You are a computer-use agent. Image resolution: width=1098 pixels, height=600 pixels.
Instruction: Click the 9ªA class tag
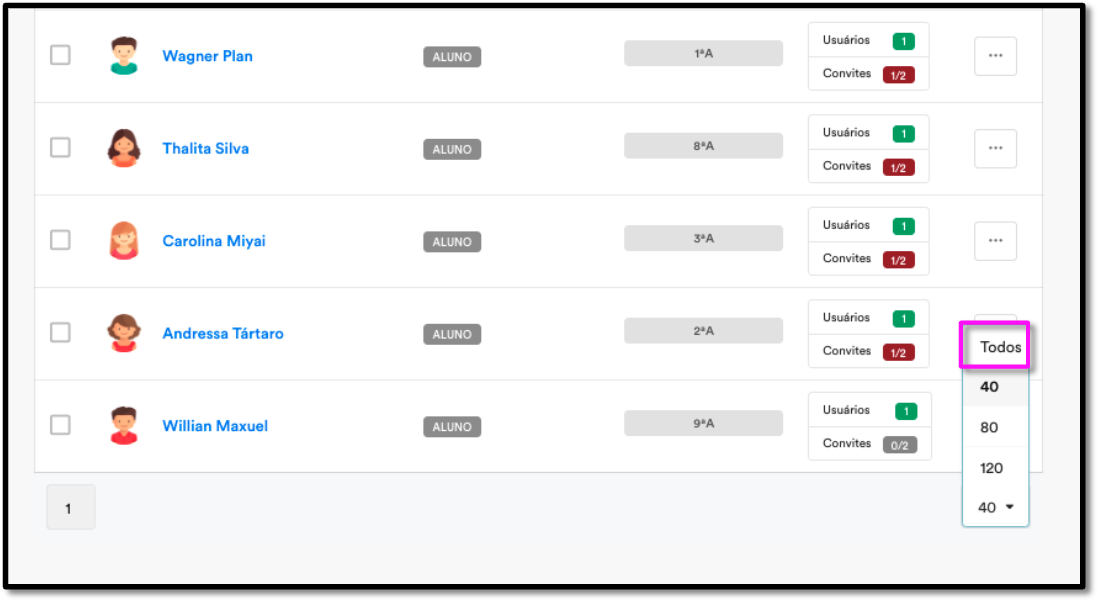703,424
